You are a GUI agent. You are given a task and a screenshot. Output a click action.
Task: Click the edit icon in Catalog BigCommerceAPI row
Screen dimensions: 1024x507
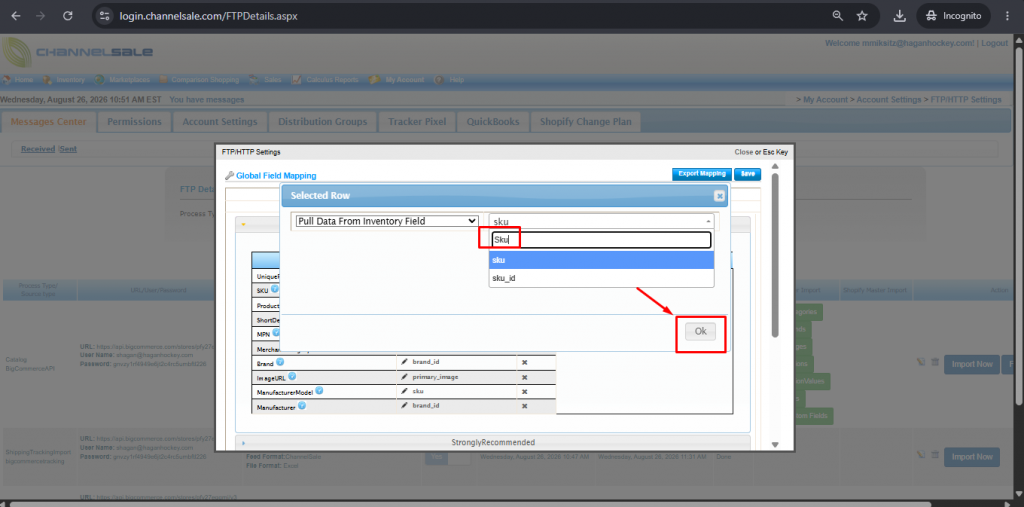pyautogui.click(x=921, y=362)
